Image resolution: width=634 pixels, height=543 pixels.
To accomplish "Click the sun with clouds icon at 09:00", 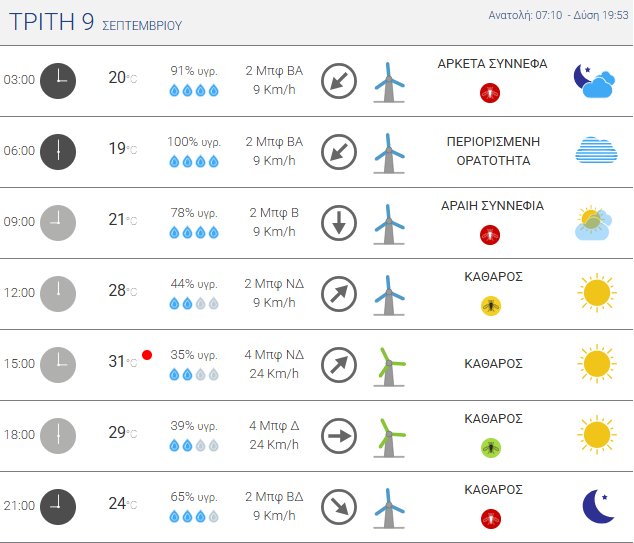I will pyautogui.click(x=593, y=223).
